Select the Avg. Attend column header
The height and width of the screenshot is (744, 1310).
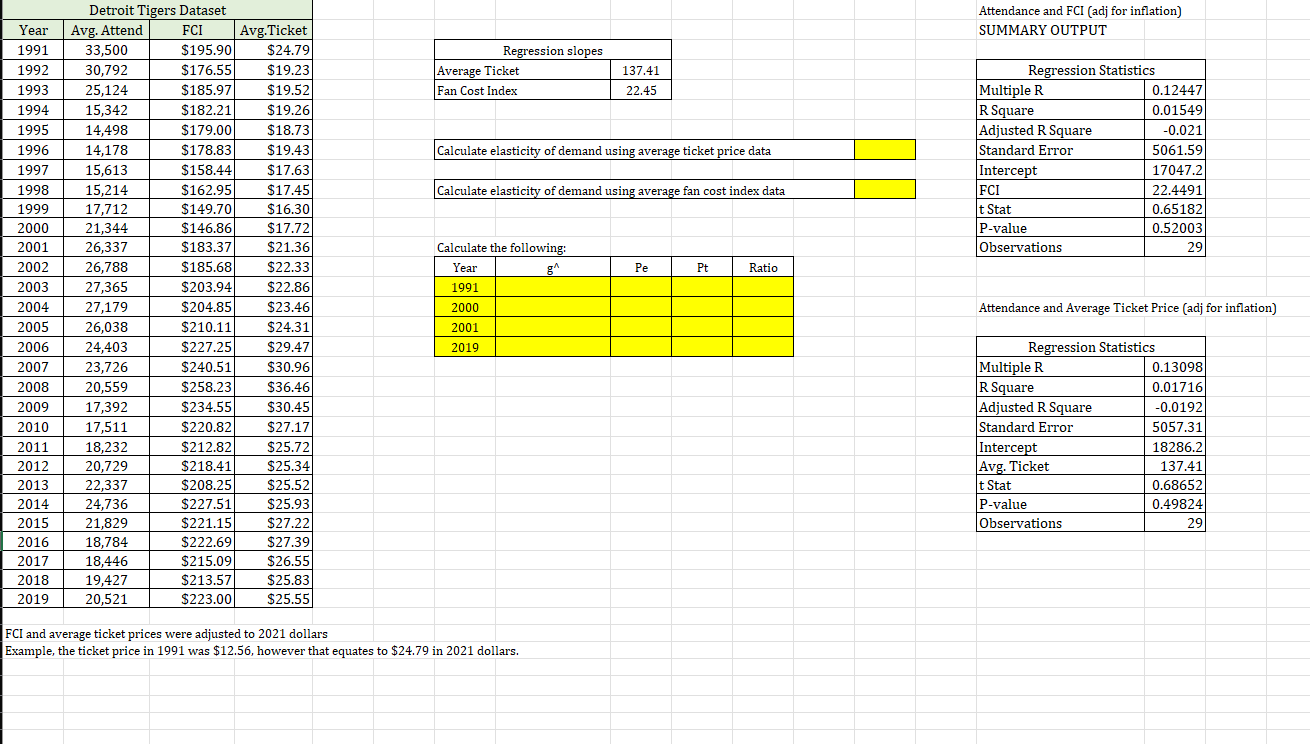point(106,30)
